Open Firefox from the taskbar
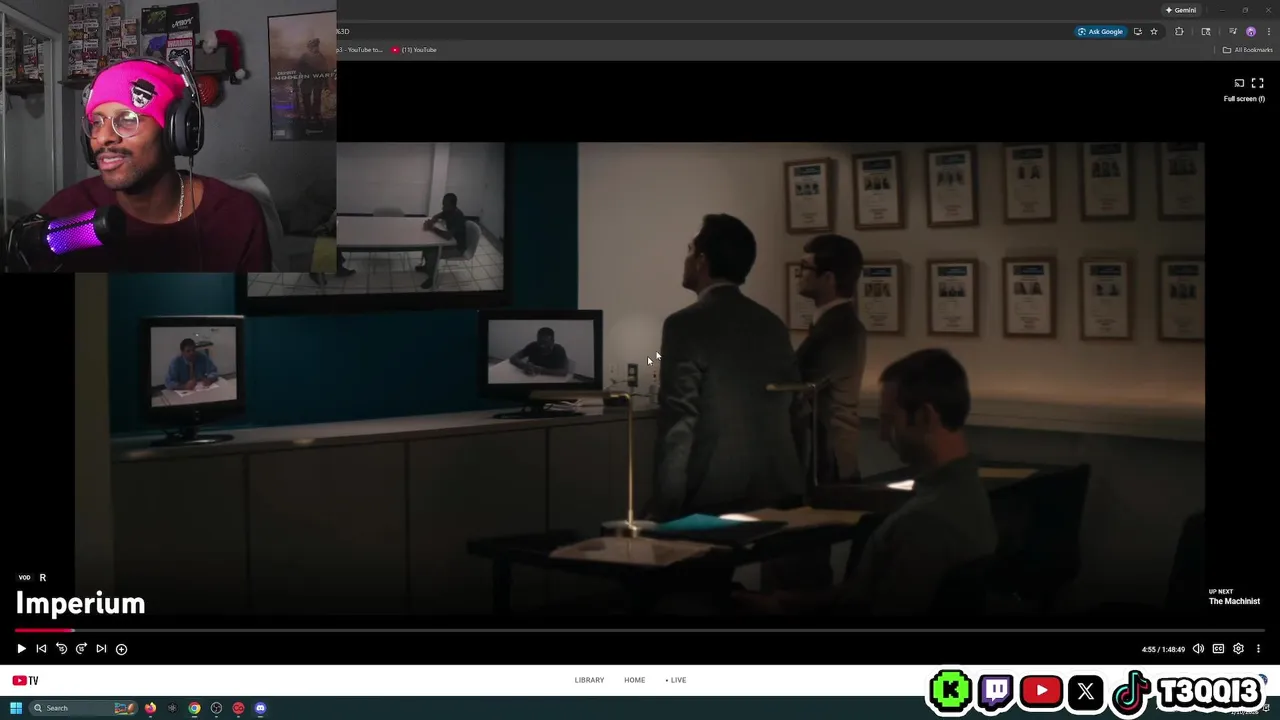The image size is (1280, 720). pyautogui.click(x=150, y=708)
